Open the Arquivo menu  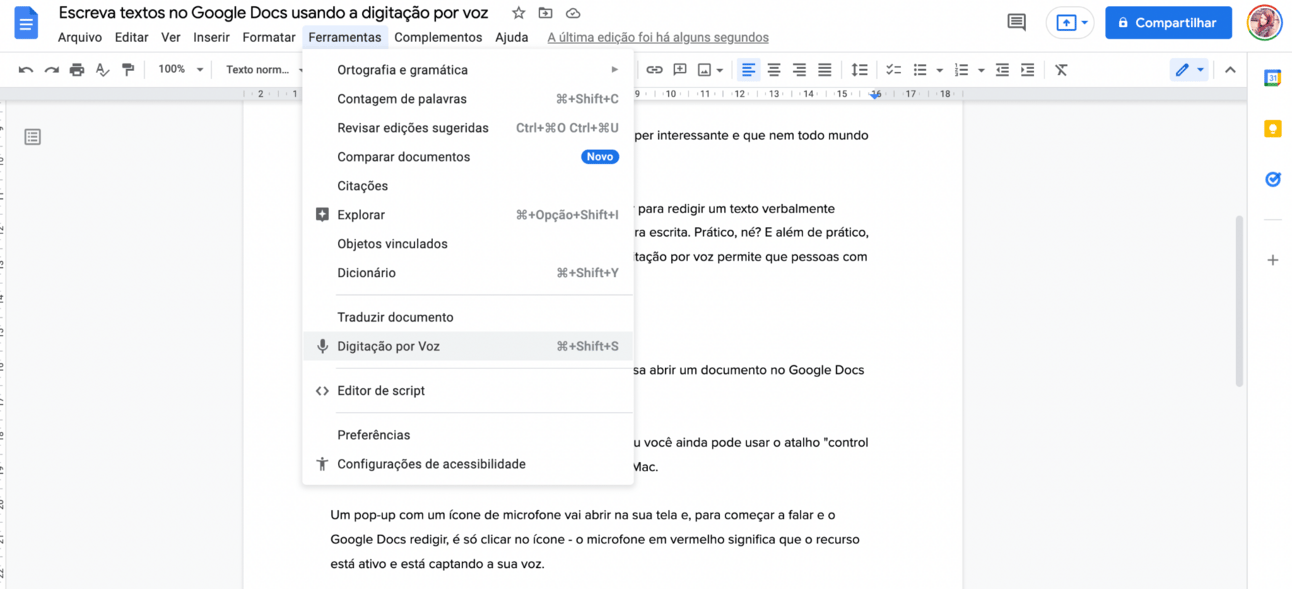tap(80, 37)
